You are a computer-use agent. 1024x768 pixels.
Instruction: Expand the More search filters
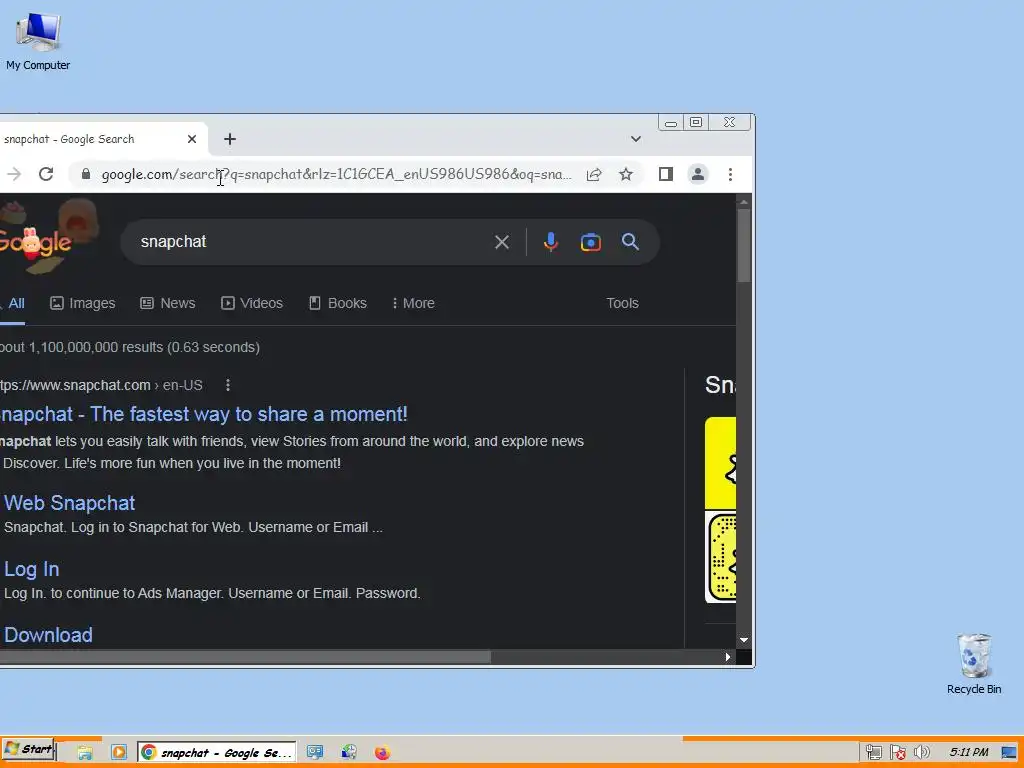point(413,303)
